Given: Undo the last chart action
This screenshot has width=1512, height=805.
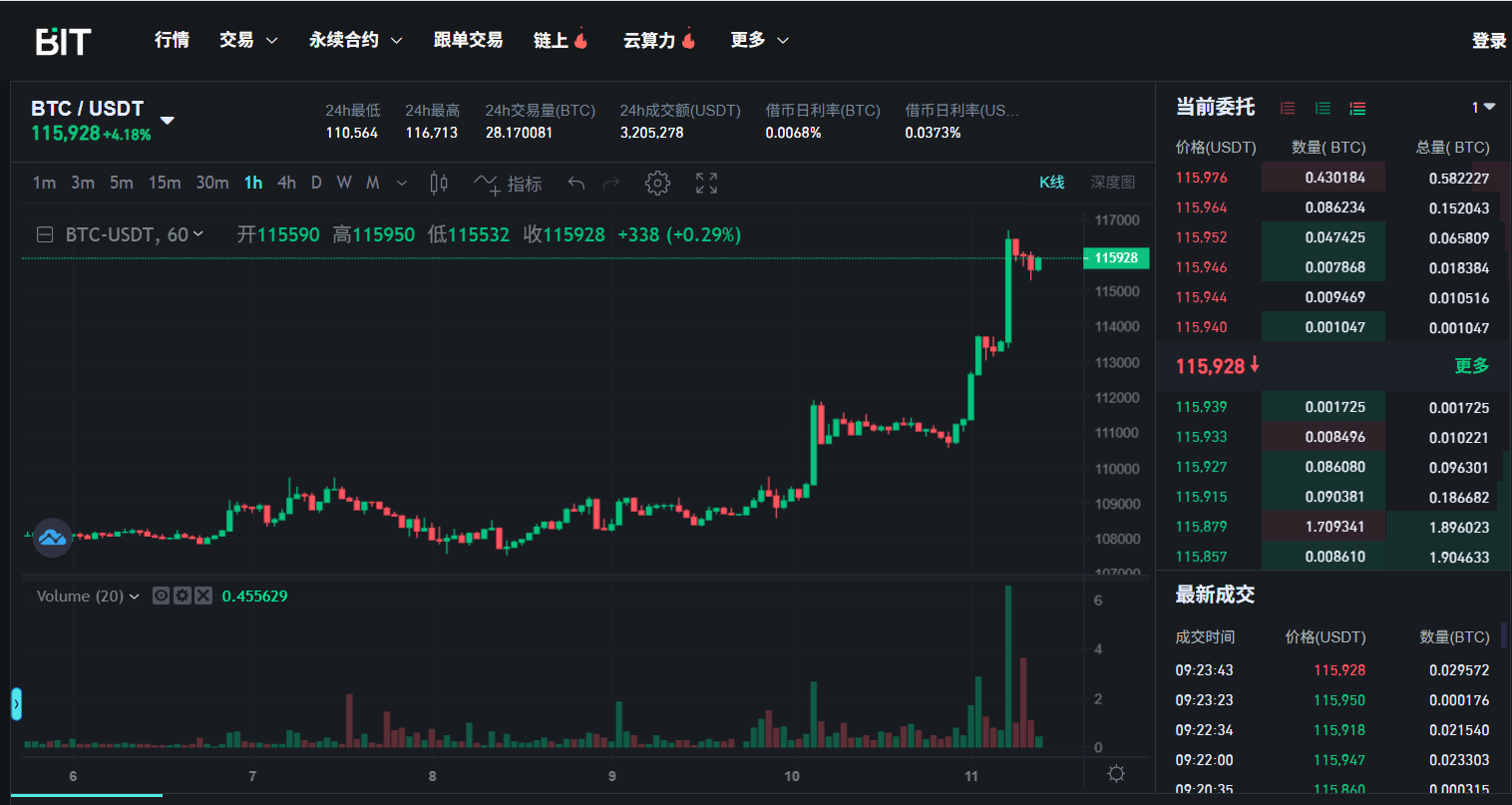Looking at the screenshot, I should tap(575, 184).
